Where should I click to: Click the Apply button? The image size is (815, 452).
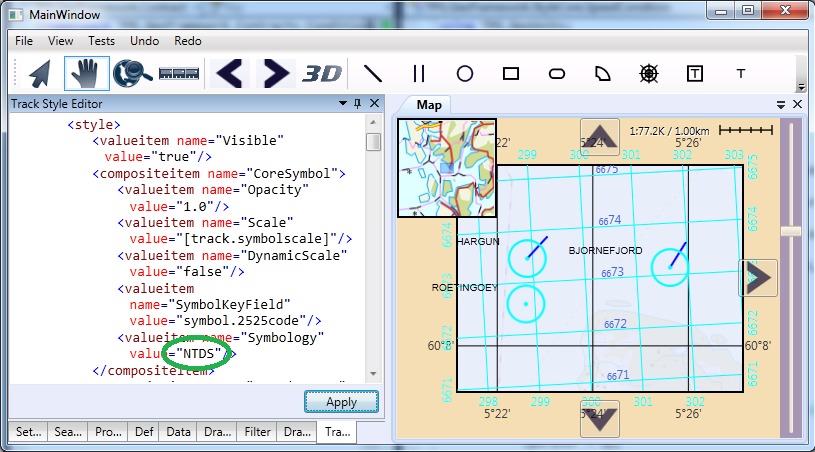tap(341, 402)
